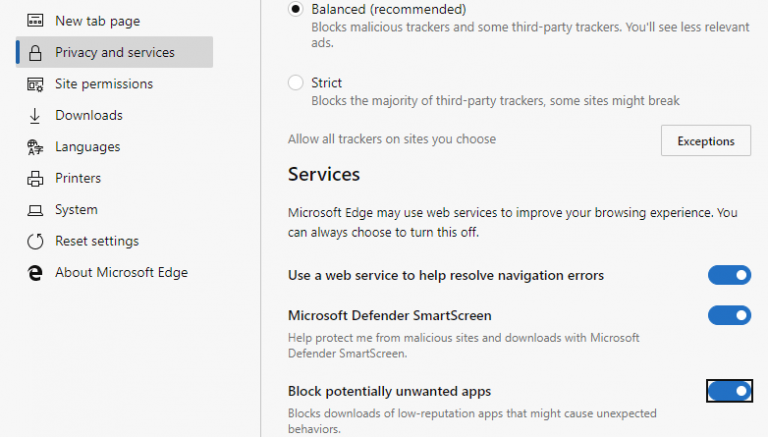This screenshot has height=437, width=768.
Task: Click the Site permissions icon
Action: [x=35, y=84]
